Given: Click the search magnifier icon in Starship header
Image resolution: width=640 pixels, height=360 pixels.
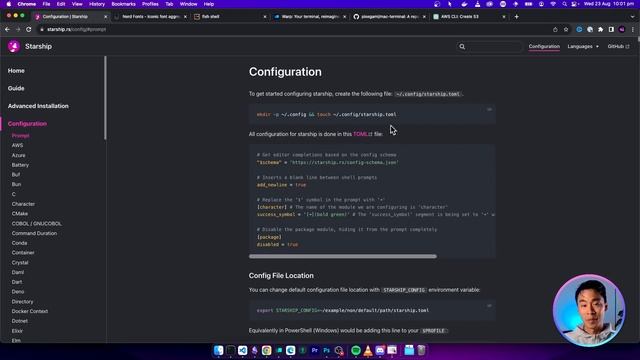Looking at the screenshot, I should (462, 47).
